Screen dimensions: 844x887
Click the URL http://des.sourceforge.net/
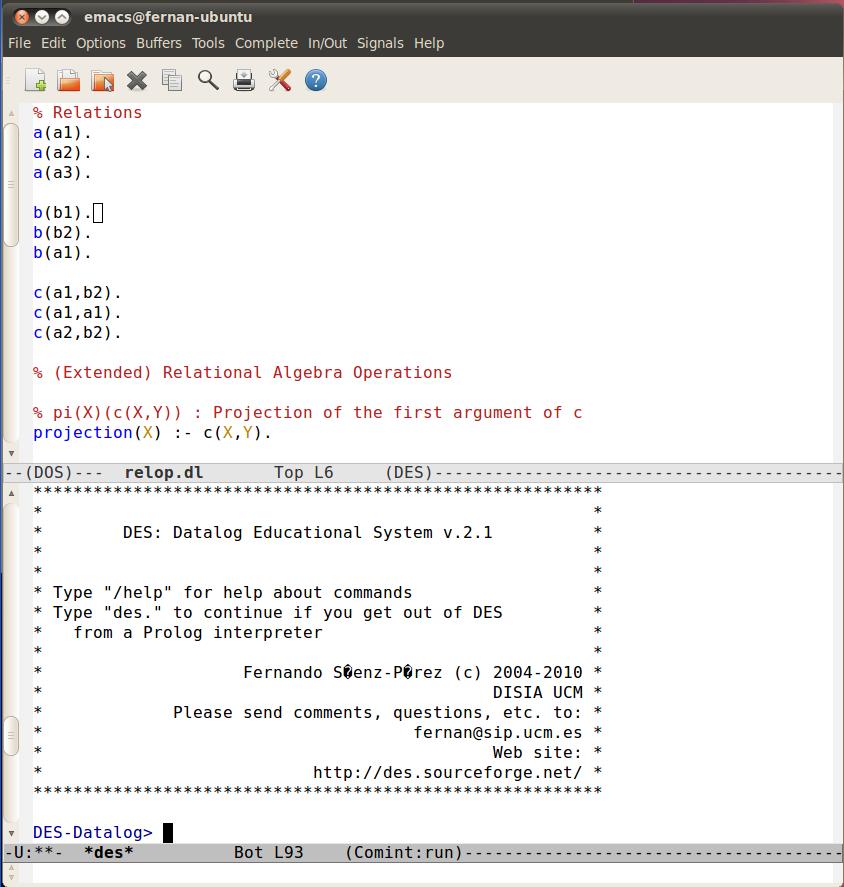pyautogui.click(x=448, y=773)
